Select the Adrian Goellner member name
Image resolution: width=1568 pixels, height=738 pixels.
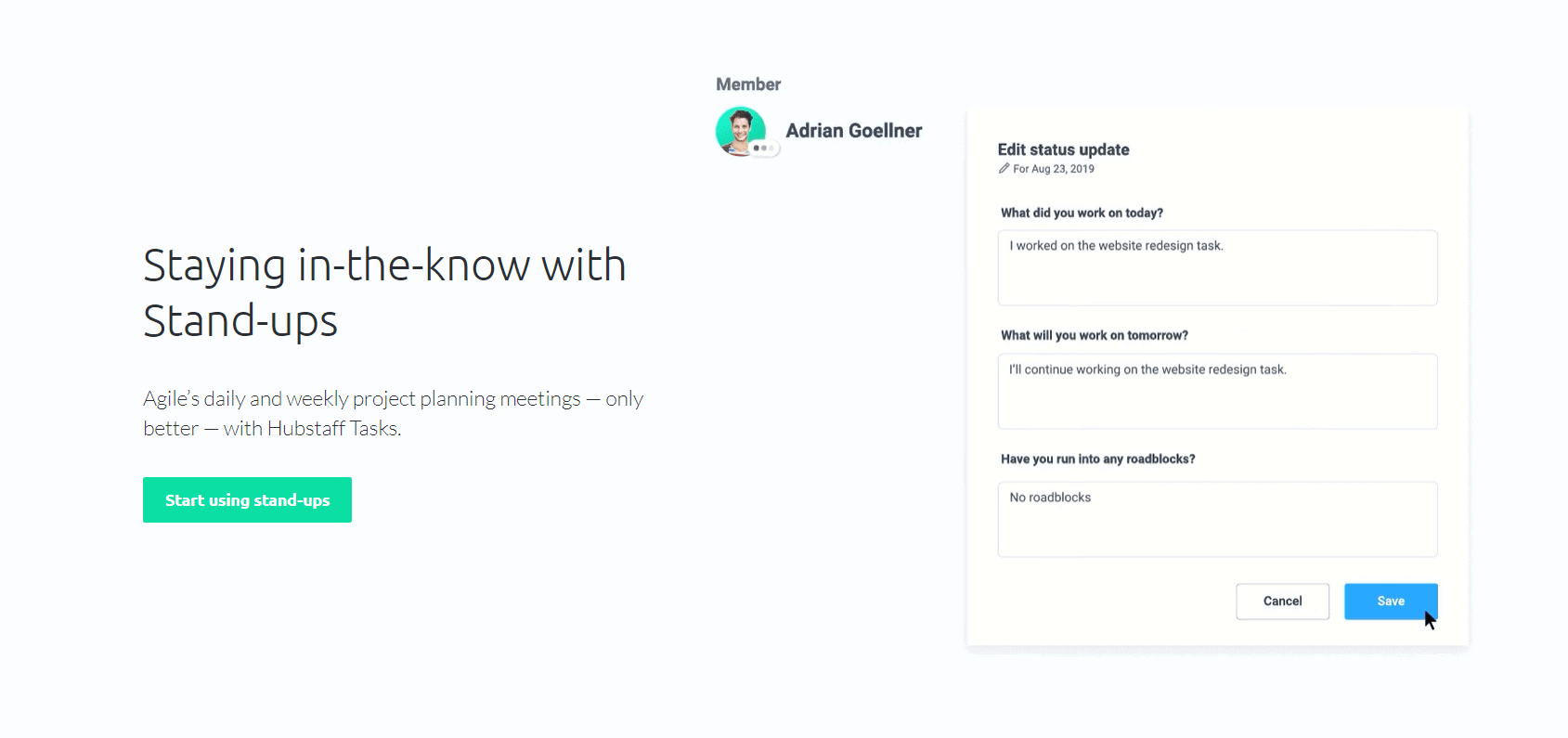coord(853,131)
